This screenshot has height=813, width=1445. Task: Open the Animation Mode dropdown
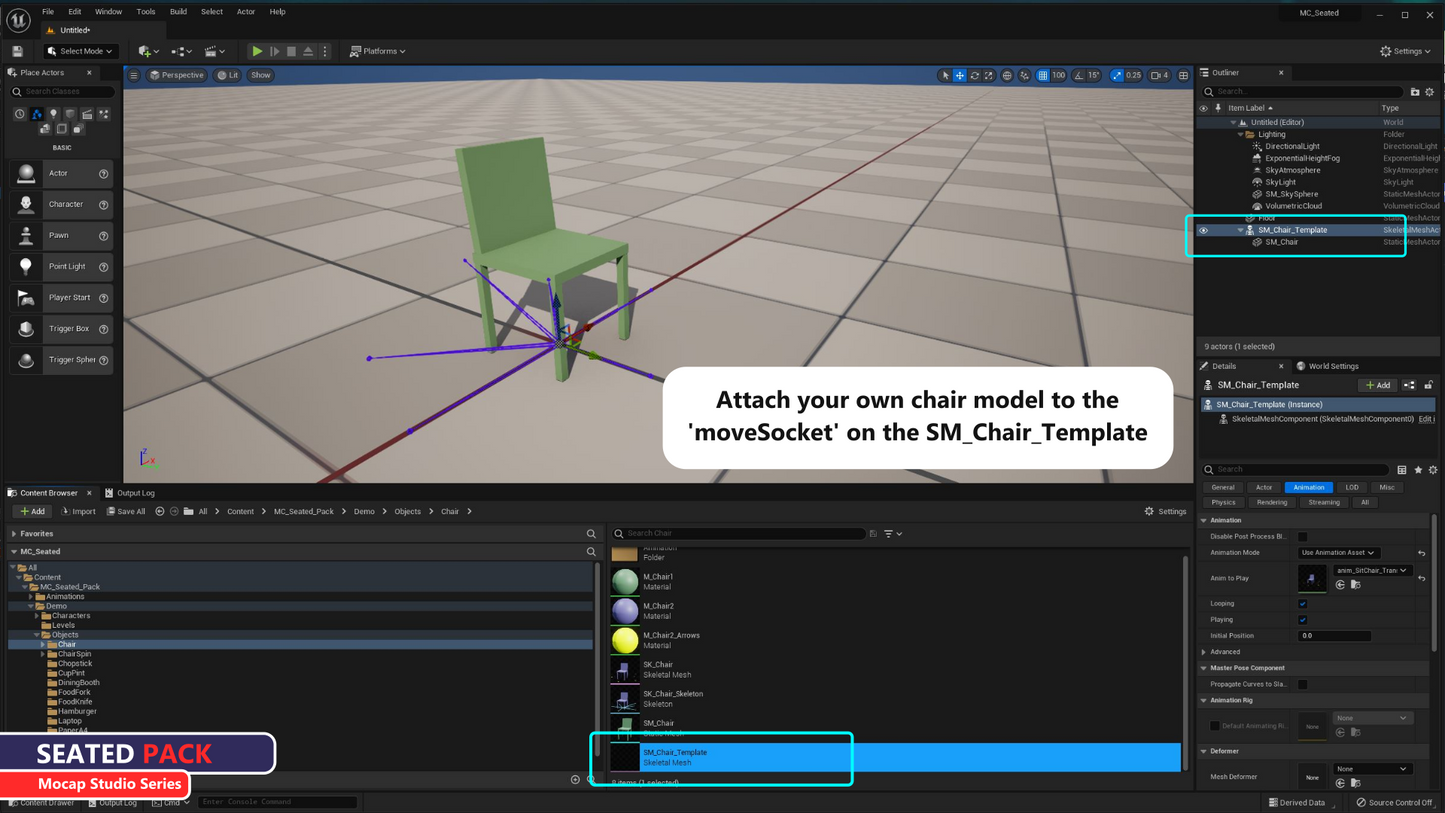pyautogui.click(x=1338, y=553)
